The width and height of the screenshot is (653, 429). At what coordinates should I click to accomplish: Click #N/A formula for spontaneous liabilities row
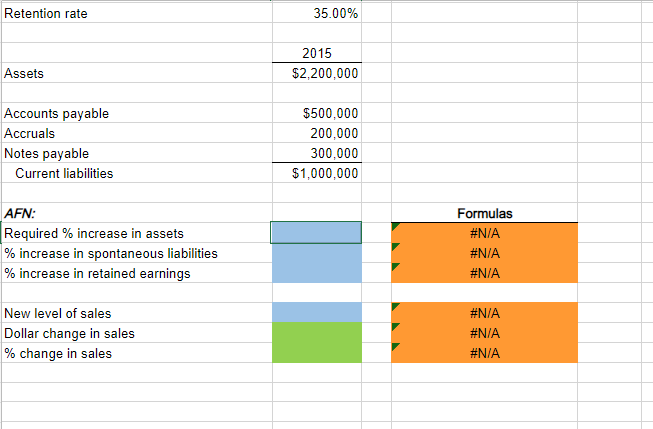484,253
